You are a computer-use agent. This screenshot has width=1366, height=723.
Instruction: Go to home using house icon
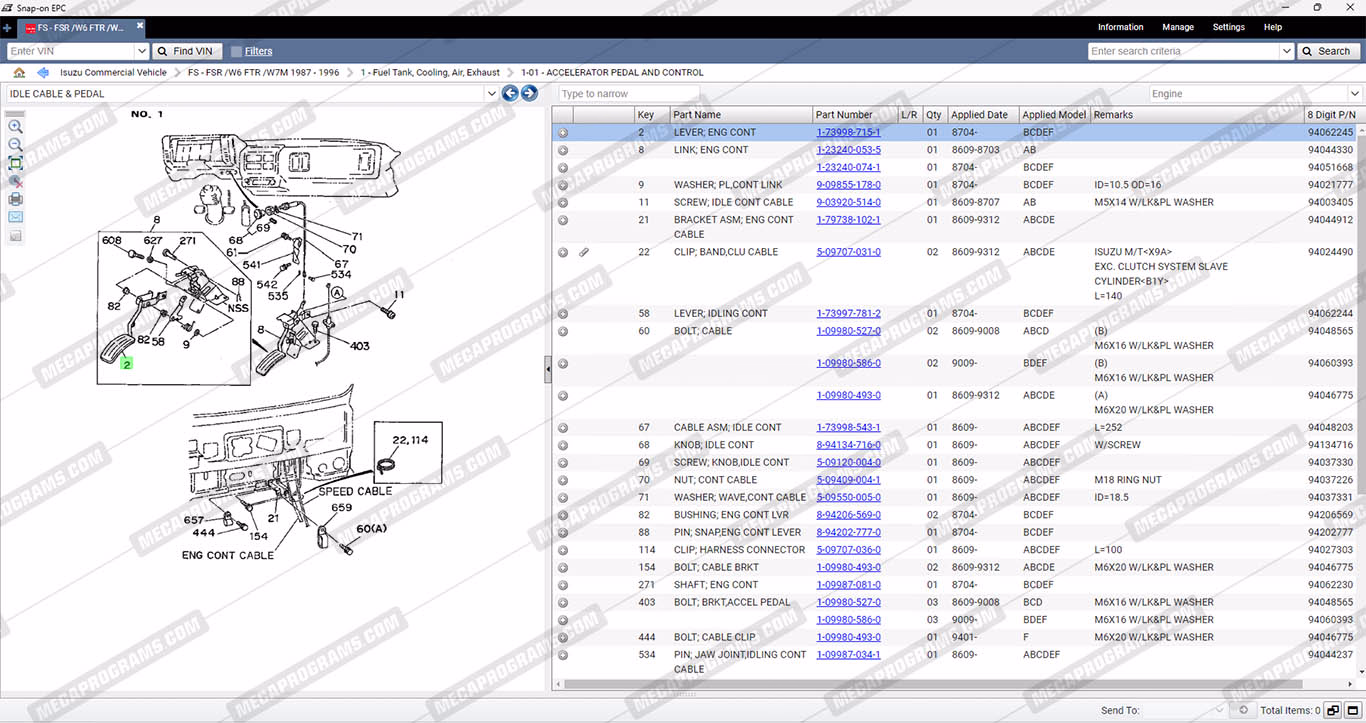pos(19,73)
